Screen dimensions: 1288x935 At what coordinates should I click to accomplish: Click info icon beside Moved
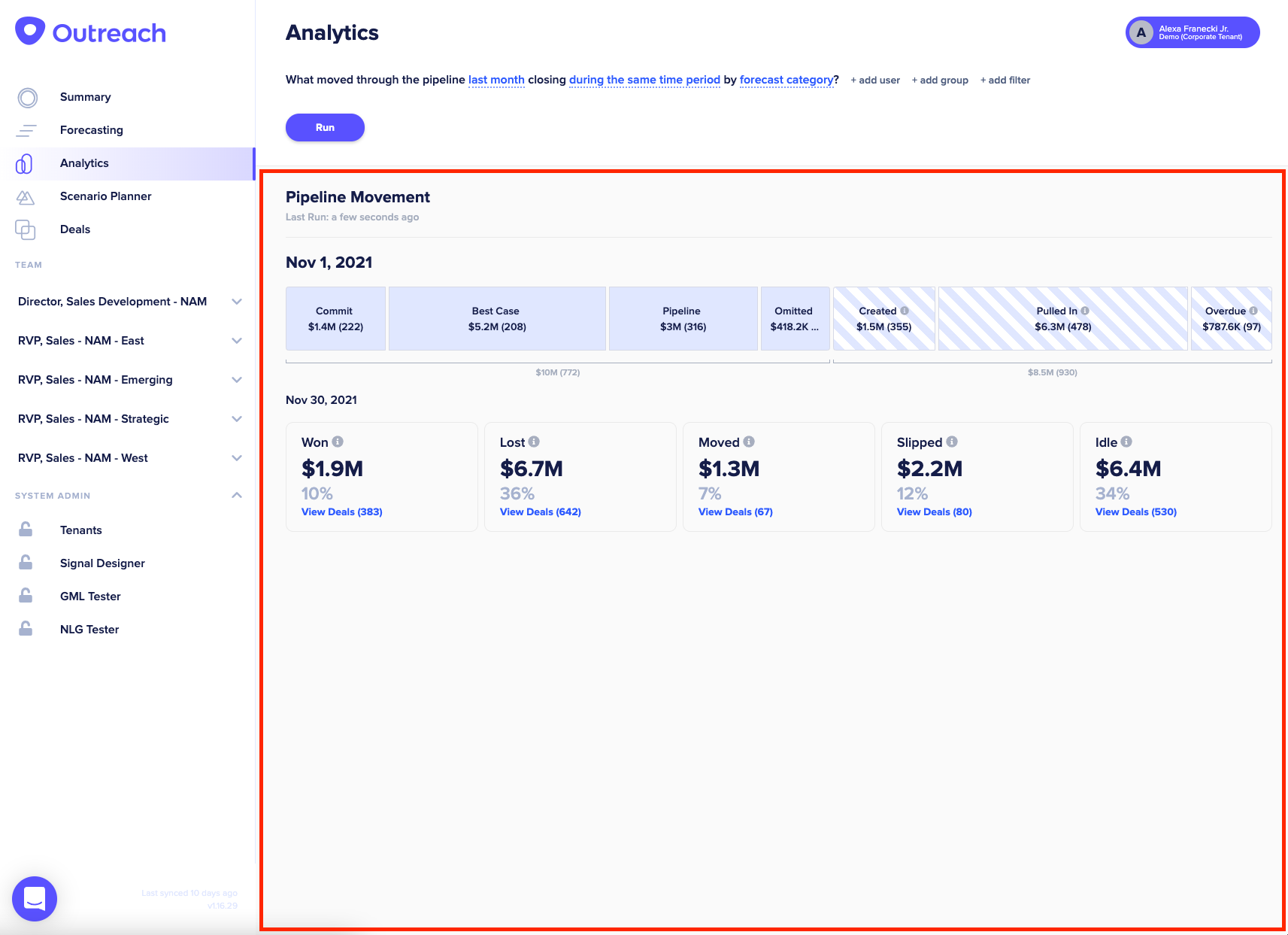pos(749,442)
